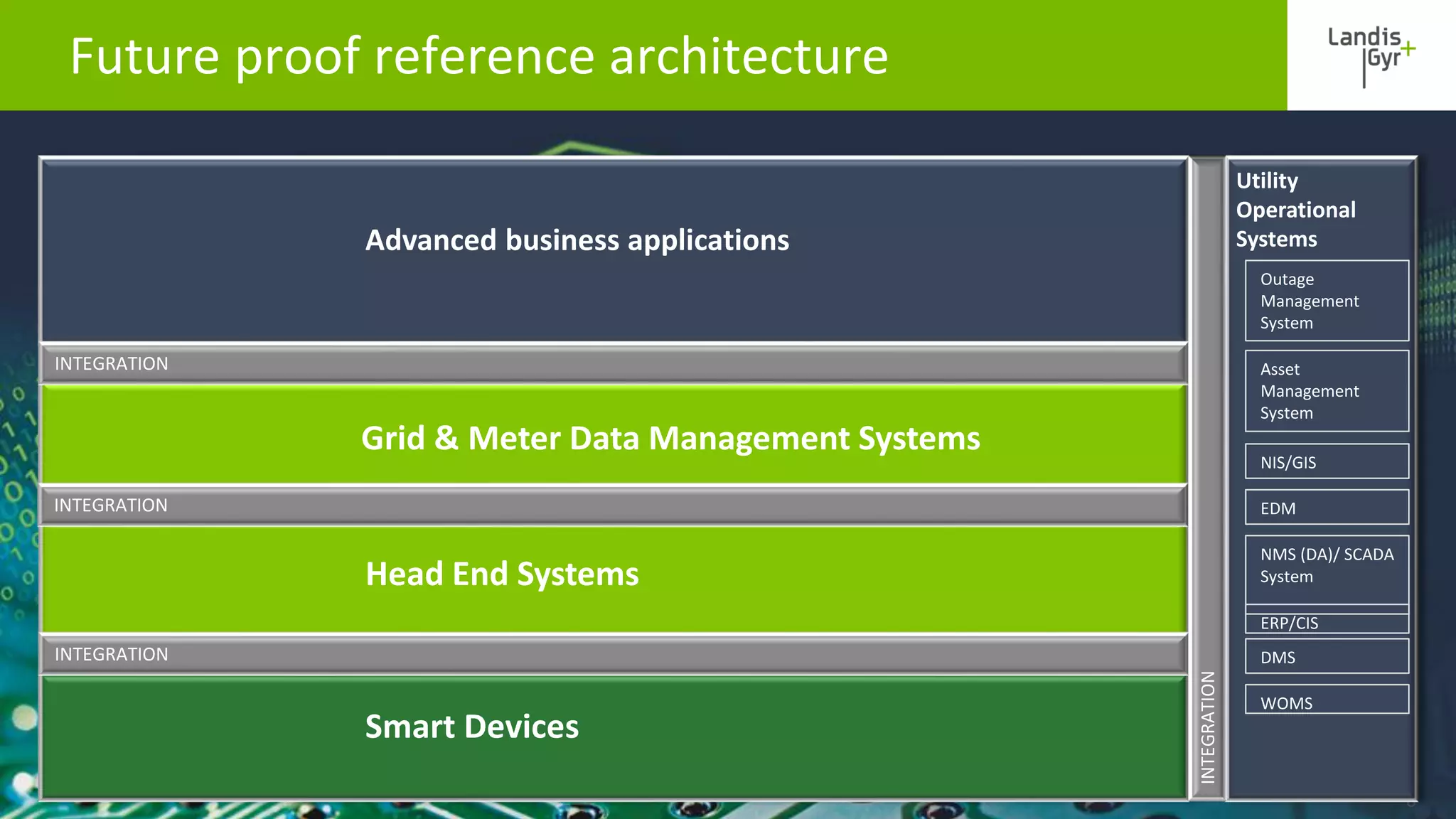1456x819 pixels.
Task: Click the Advanced business applications block
Action: pos(614,251)
